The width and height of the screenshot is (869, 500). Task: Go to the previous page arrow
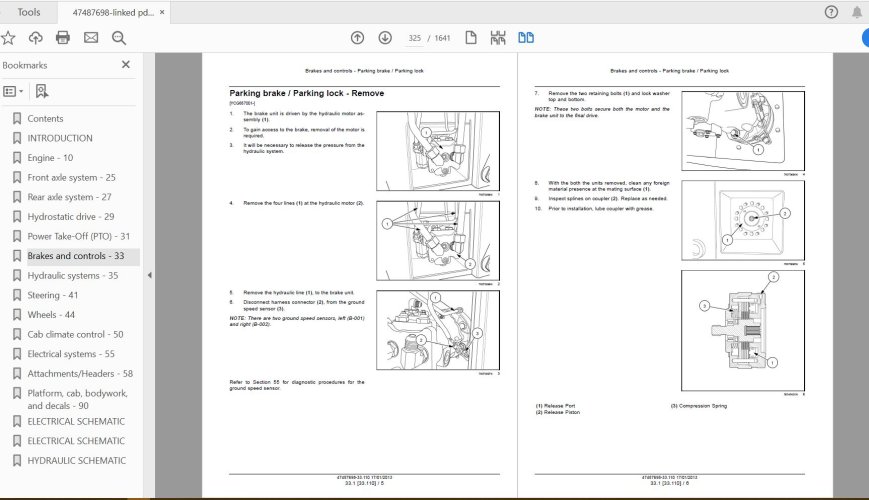[x=357, y=38]
